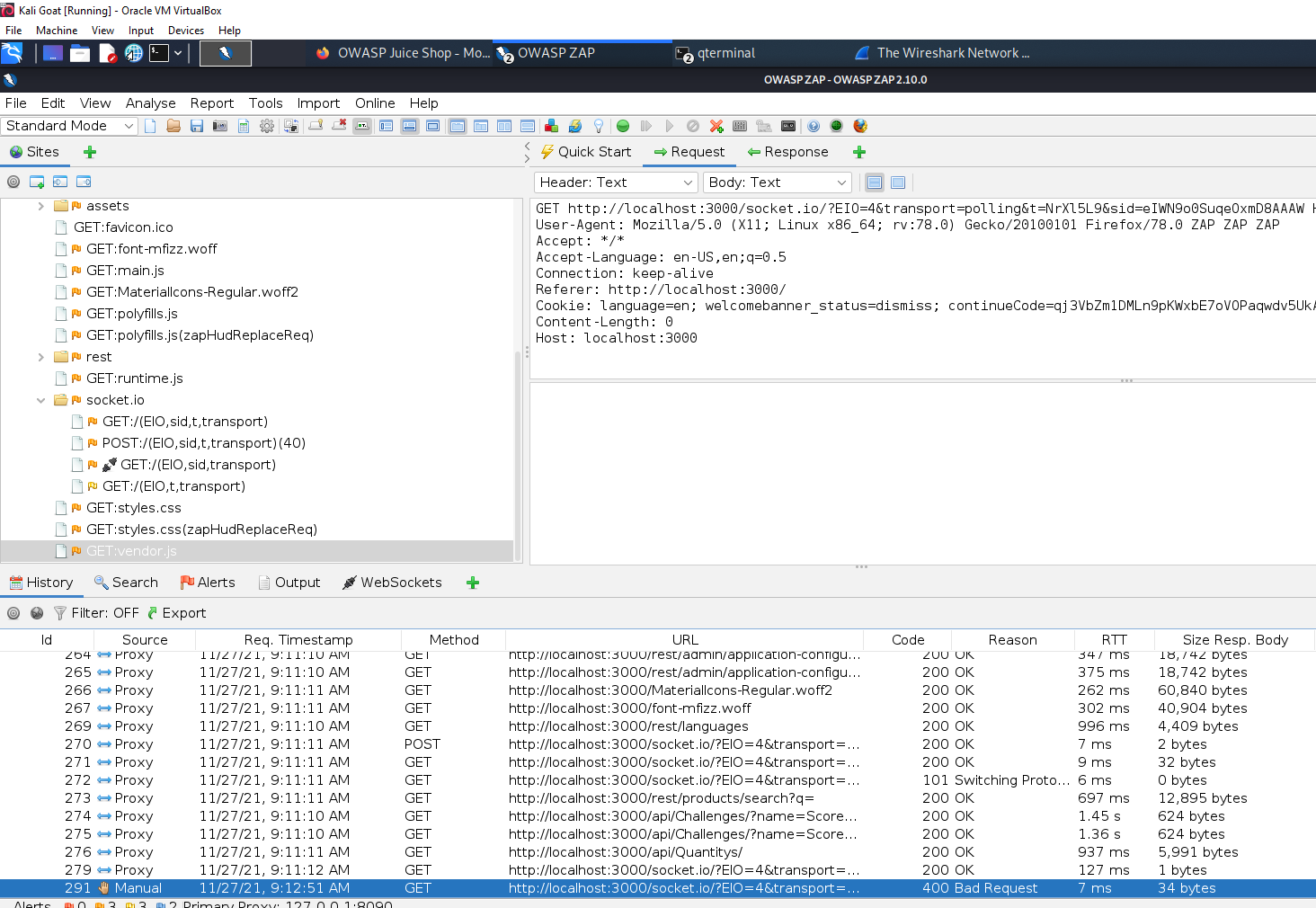Click the Sites tree target scope icon

13,182
